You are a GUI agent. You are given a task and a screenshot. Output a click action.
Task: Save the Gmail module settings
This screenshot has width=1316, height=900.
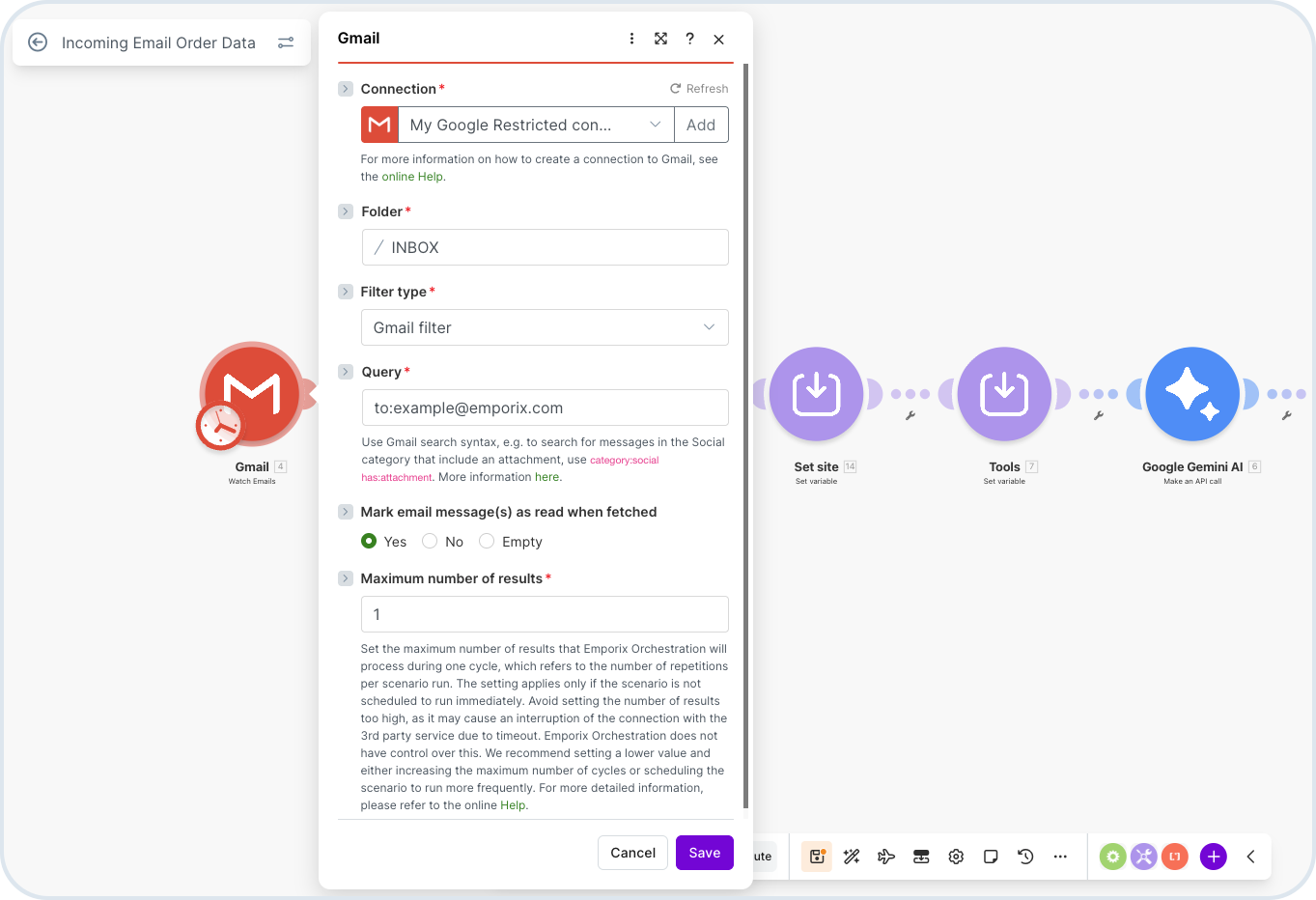pyautogui.click(x=705, y=853)
